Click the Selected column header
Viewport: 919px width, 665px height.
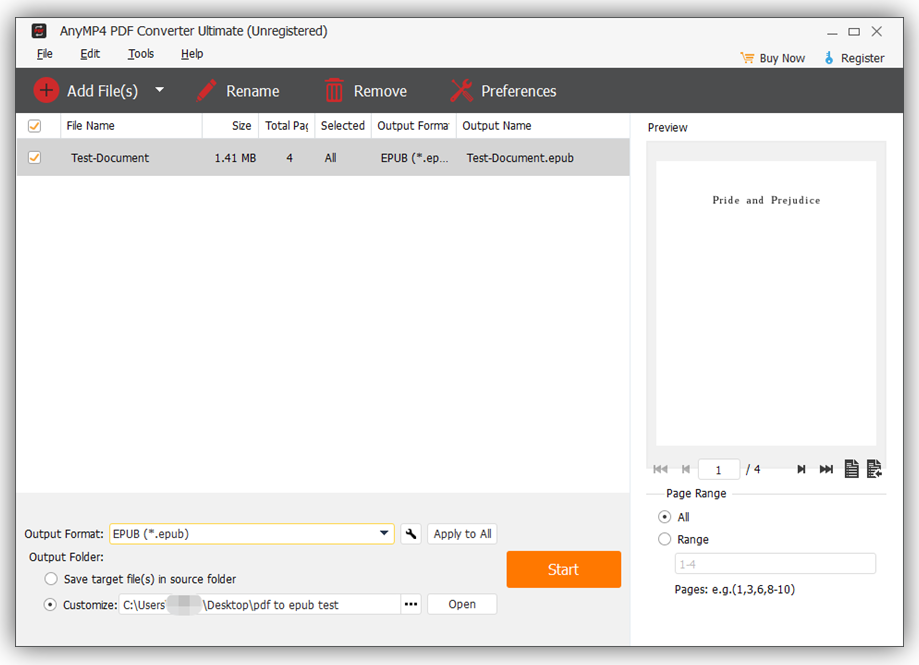[x=343, y=126]
